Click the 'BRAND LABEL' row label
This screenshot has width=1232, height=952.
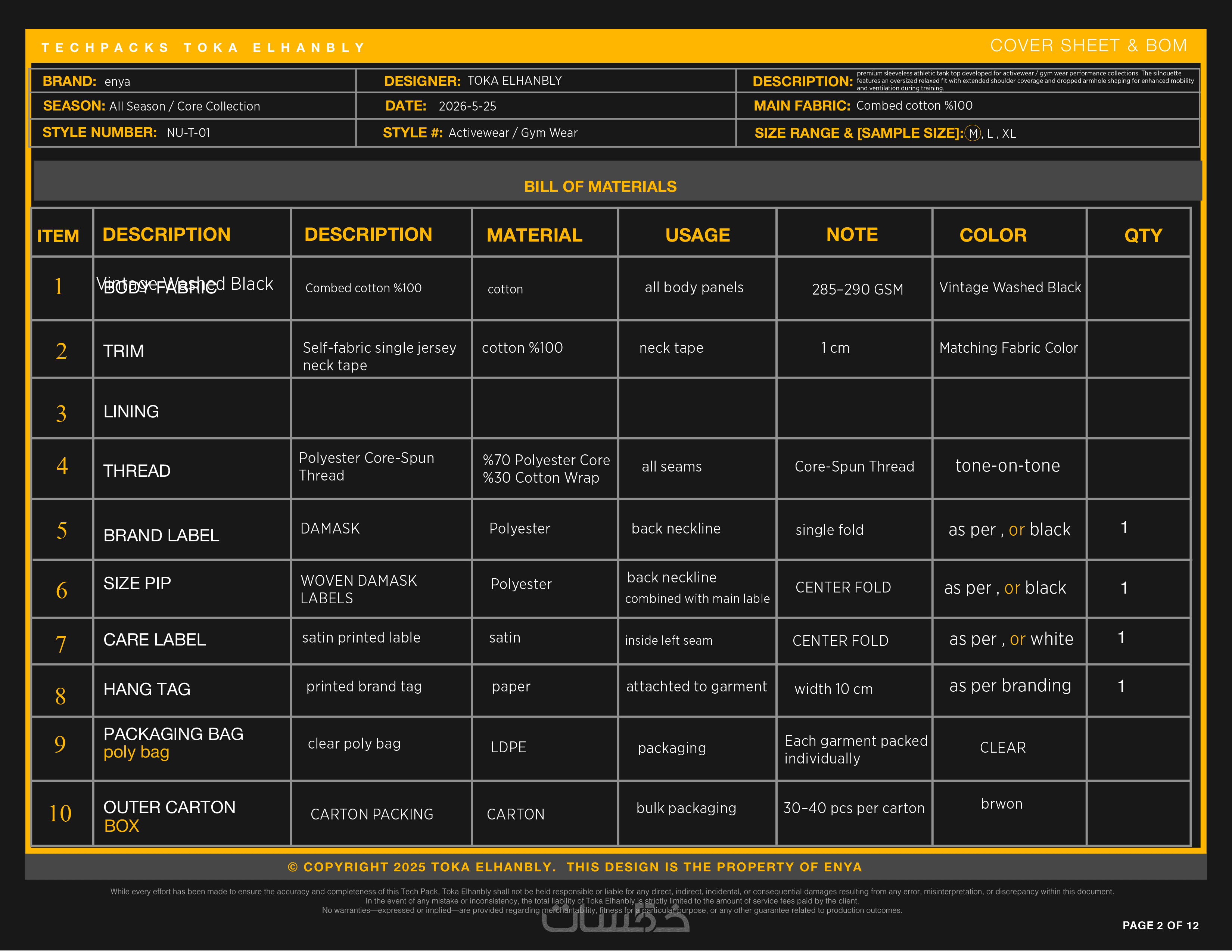point(161,535)
